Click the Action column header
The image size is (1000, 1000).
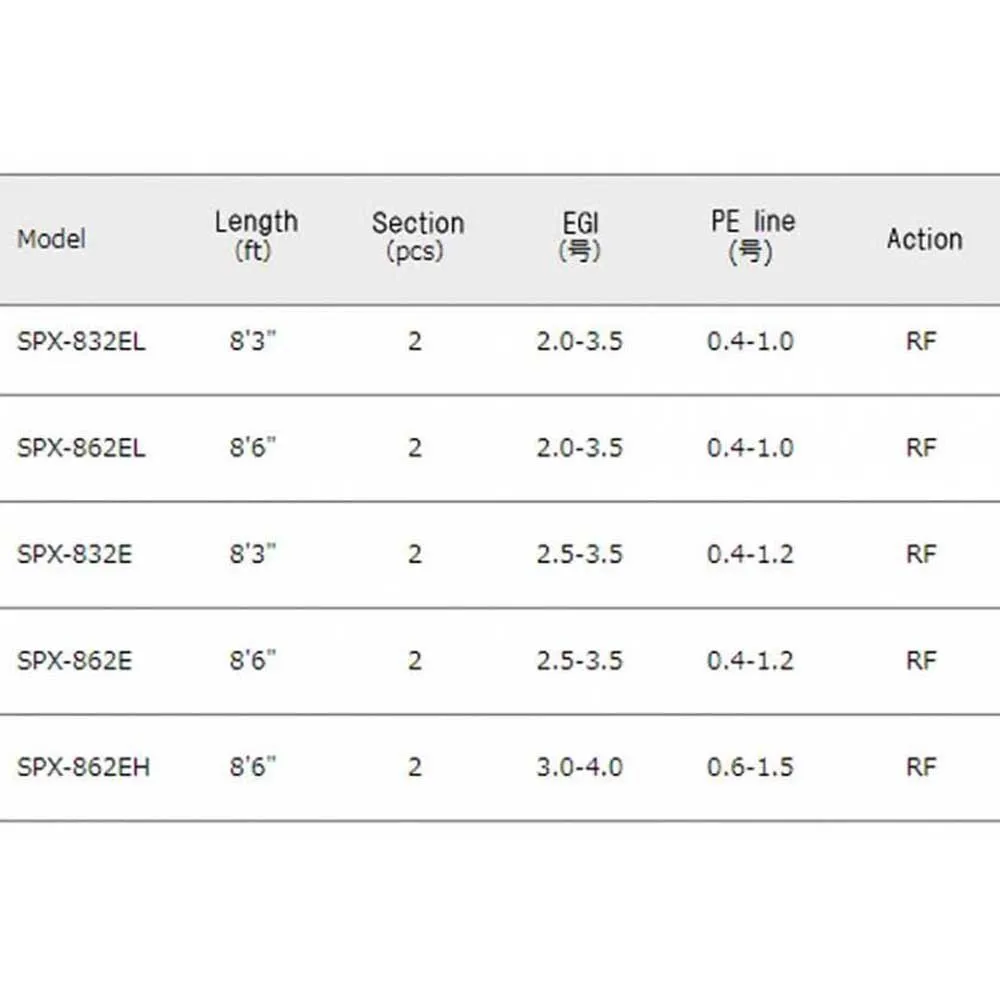[923, 240]
